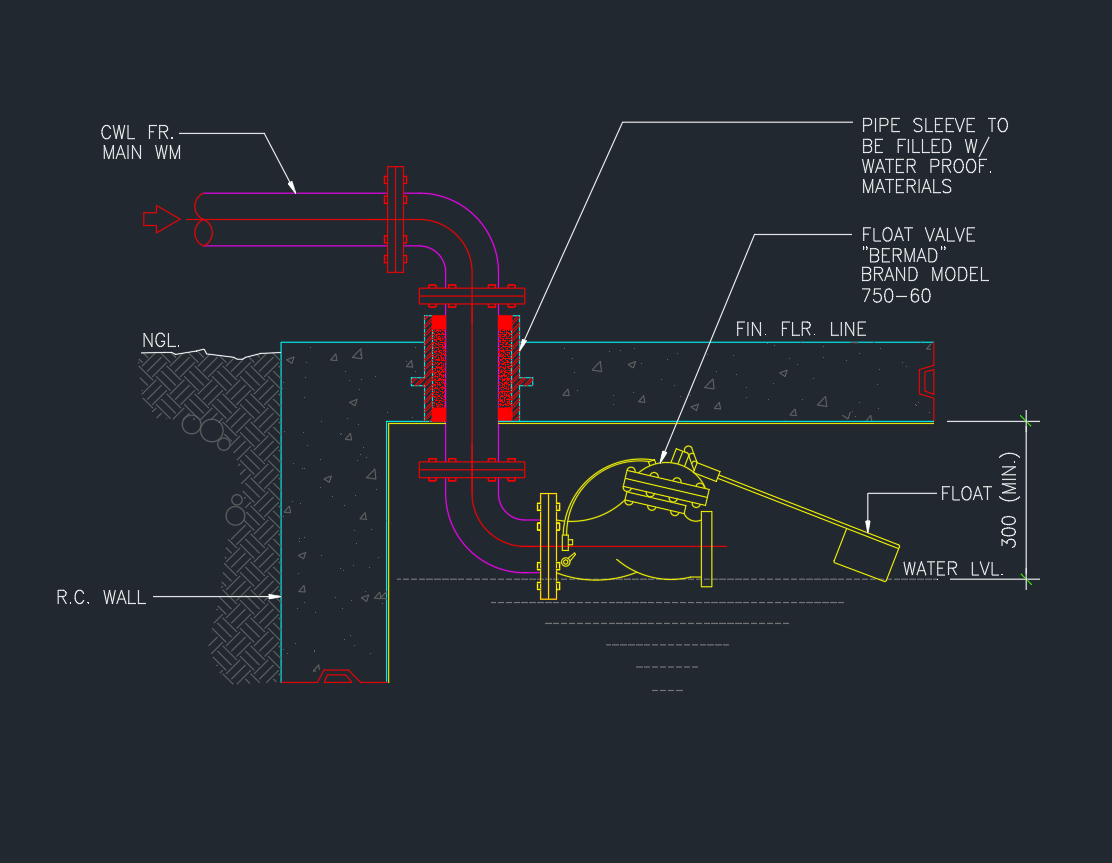Image resolution: width=1112 pixels, height=863 pixels.
Task: Click the red flange above the pipe sleeve
Action: 471,295
